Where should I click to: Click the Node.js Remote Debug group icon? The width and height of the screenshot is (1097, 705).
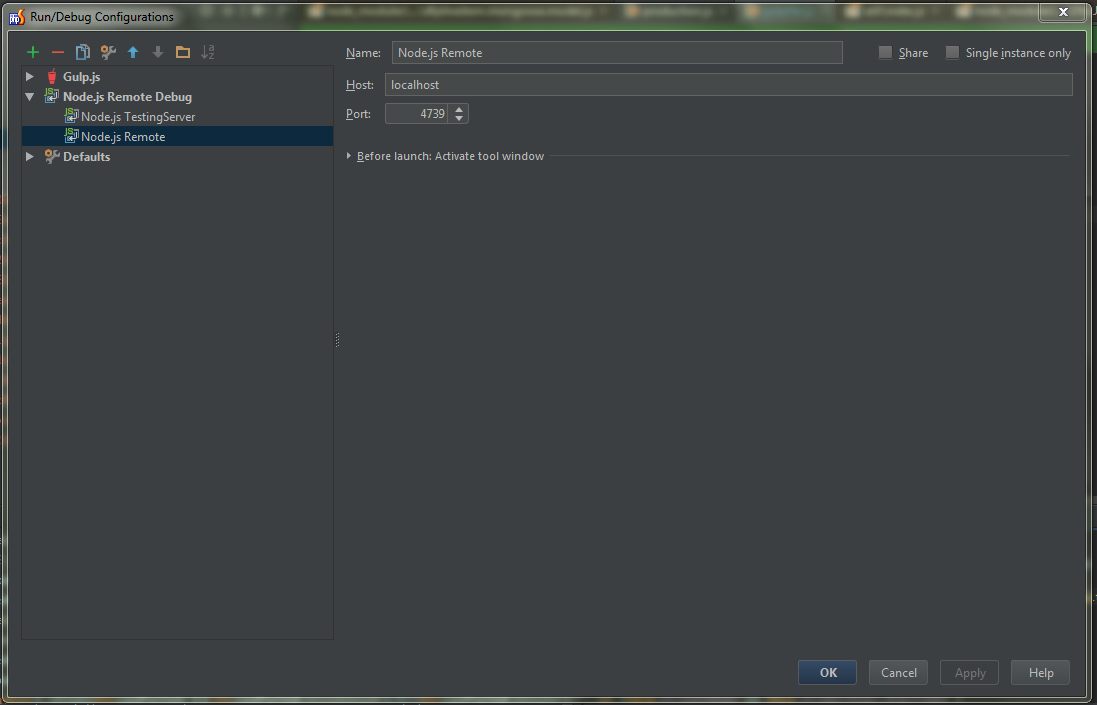click(51, 96)
